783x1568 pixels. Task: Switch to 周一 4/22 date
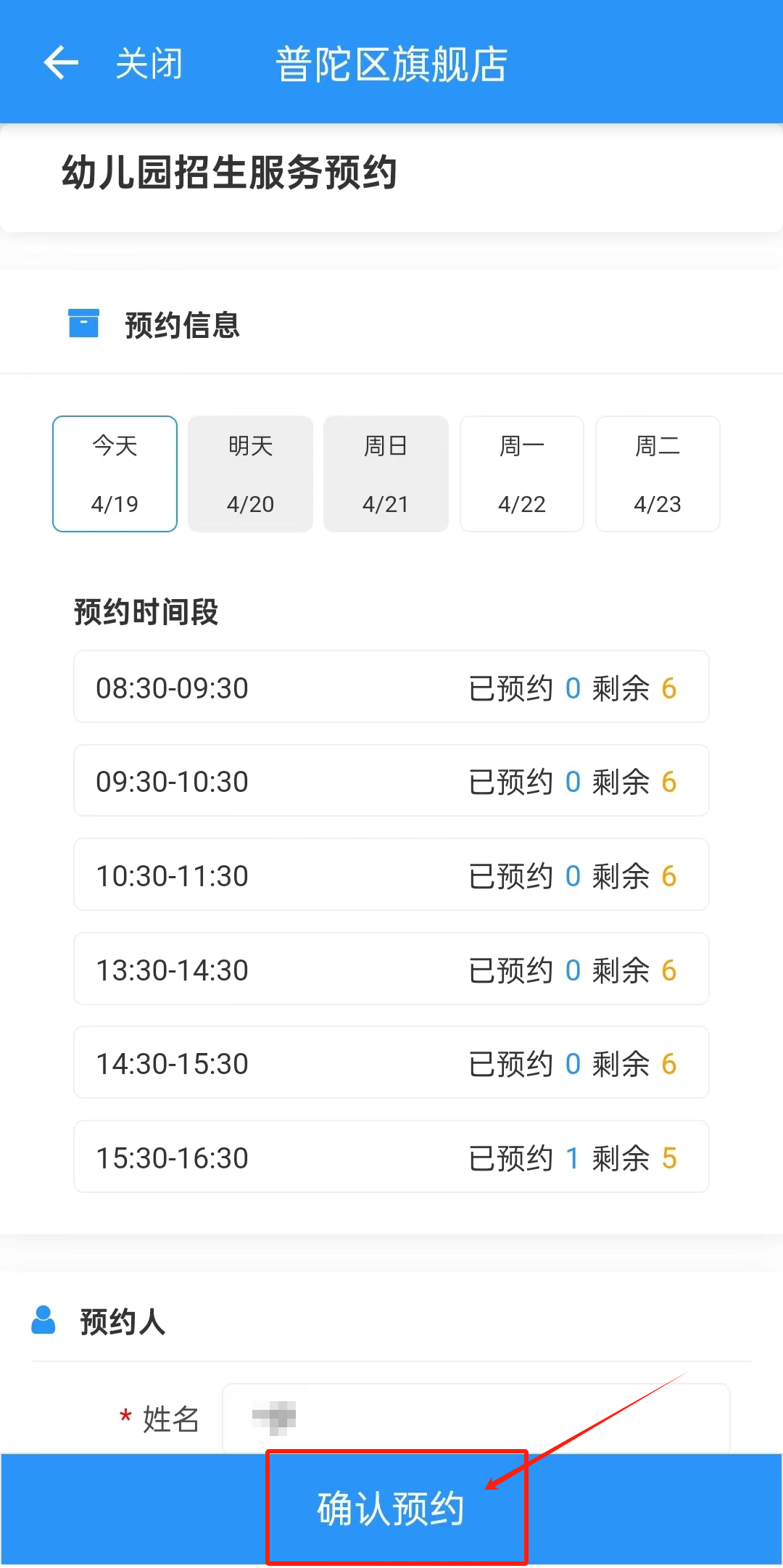click(x=522, y=474)
